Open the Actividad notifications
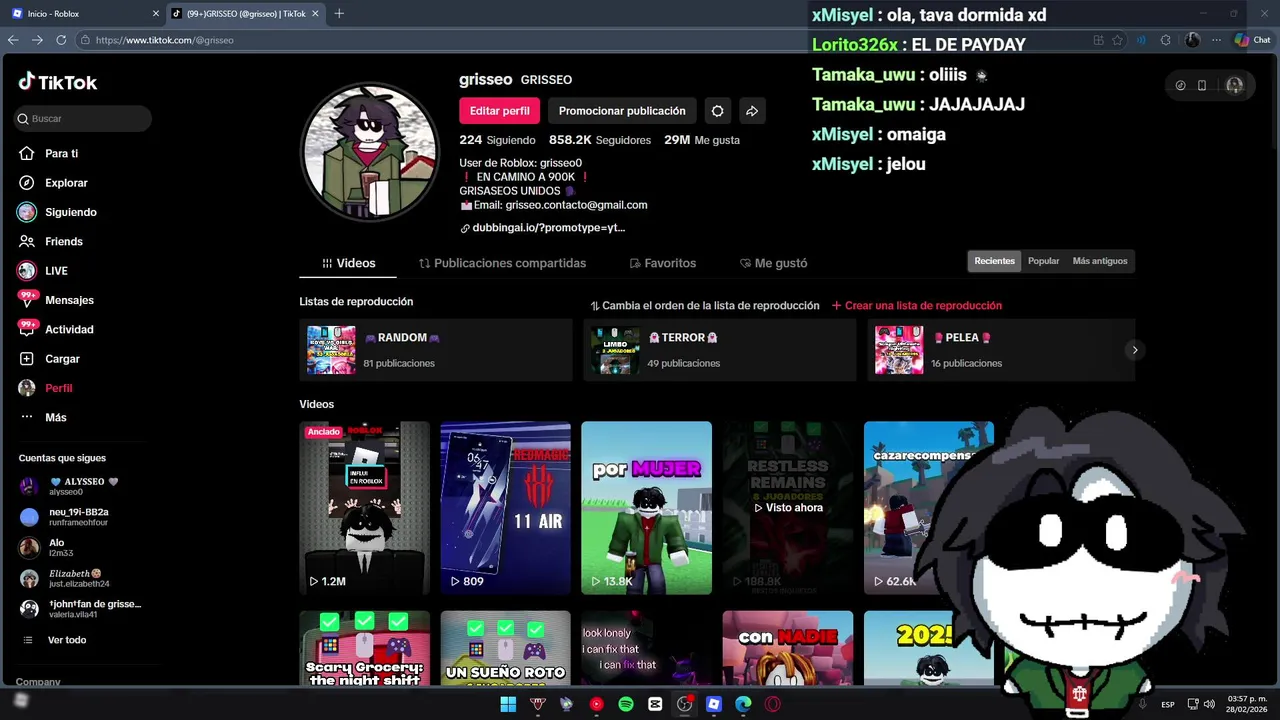This screenshot has height=720, width=1280. 56,329
